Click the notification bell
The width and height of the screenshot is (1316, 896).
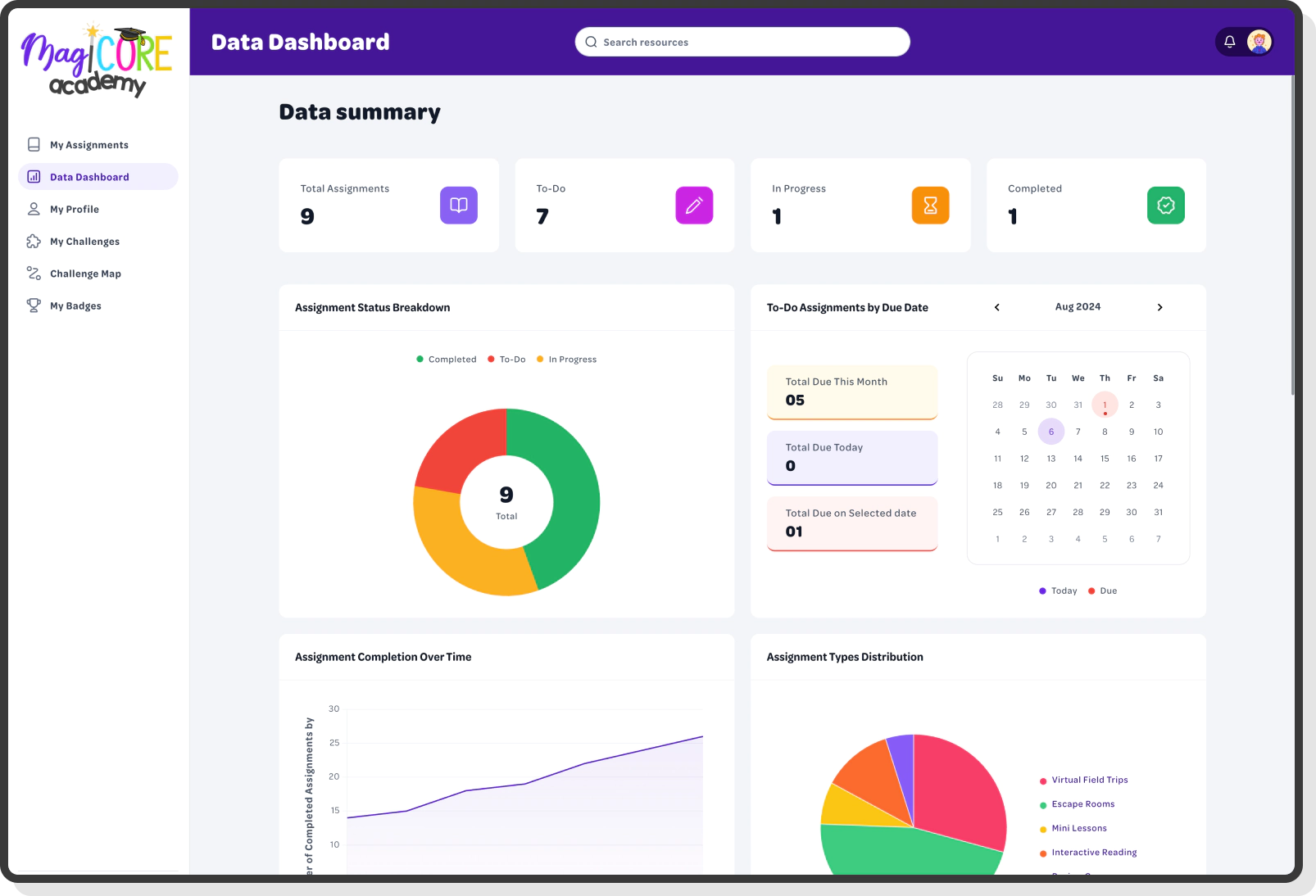pos(1229,41)
